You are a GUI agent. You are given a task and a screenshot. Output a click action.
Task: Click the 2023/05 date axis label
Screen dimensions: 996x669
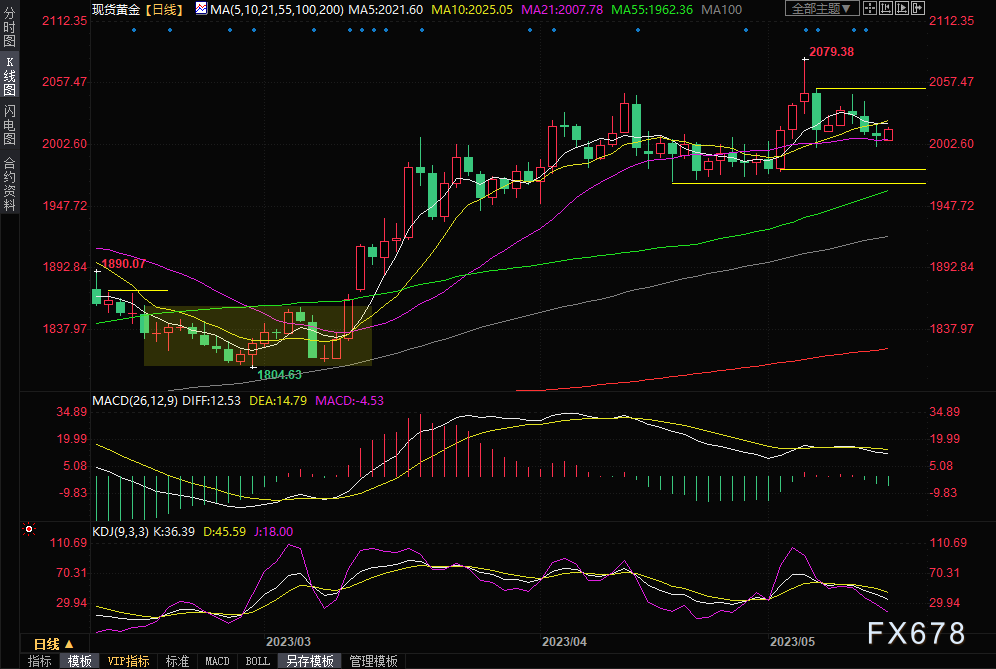point(792,642)
